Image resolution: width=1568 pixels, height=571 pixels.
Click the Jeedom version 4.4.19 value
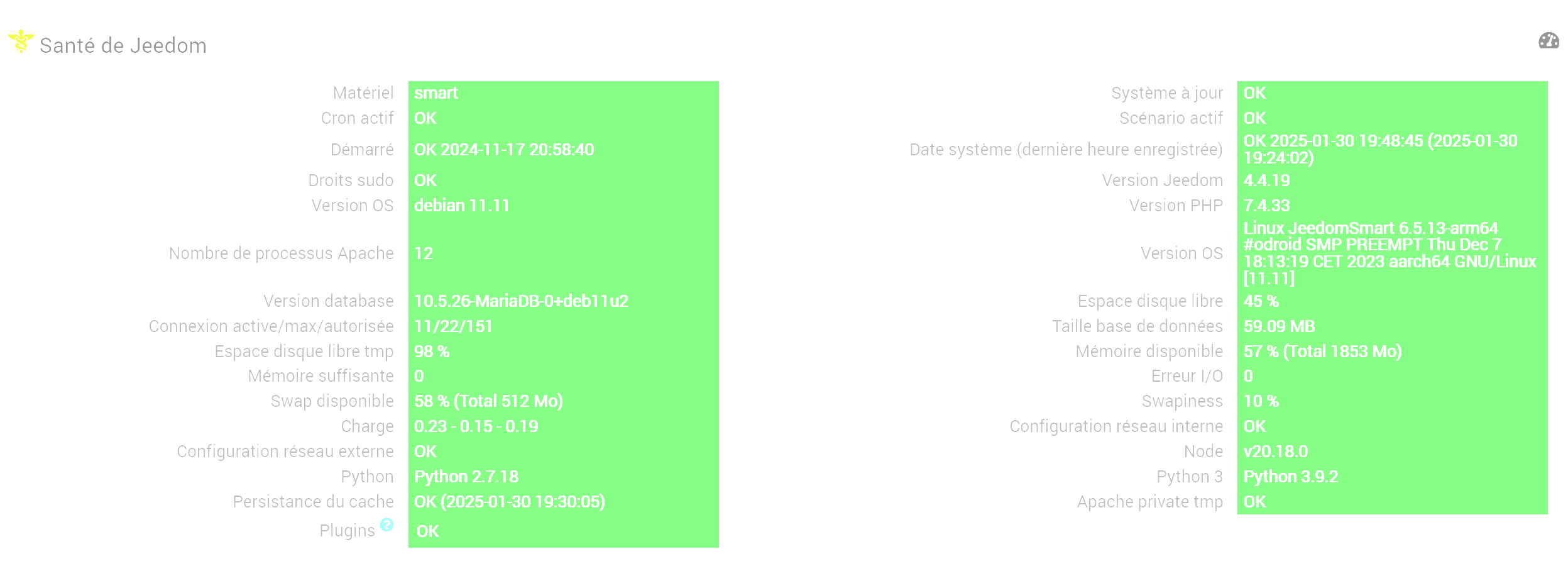click(1266, 180)
